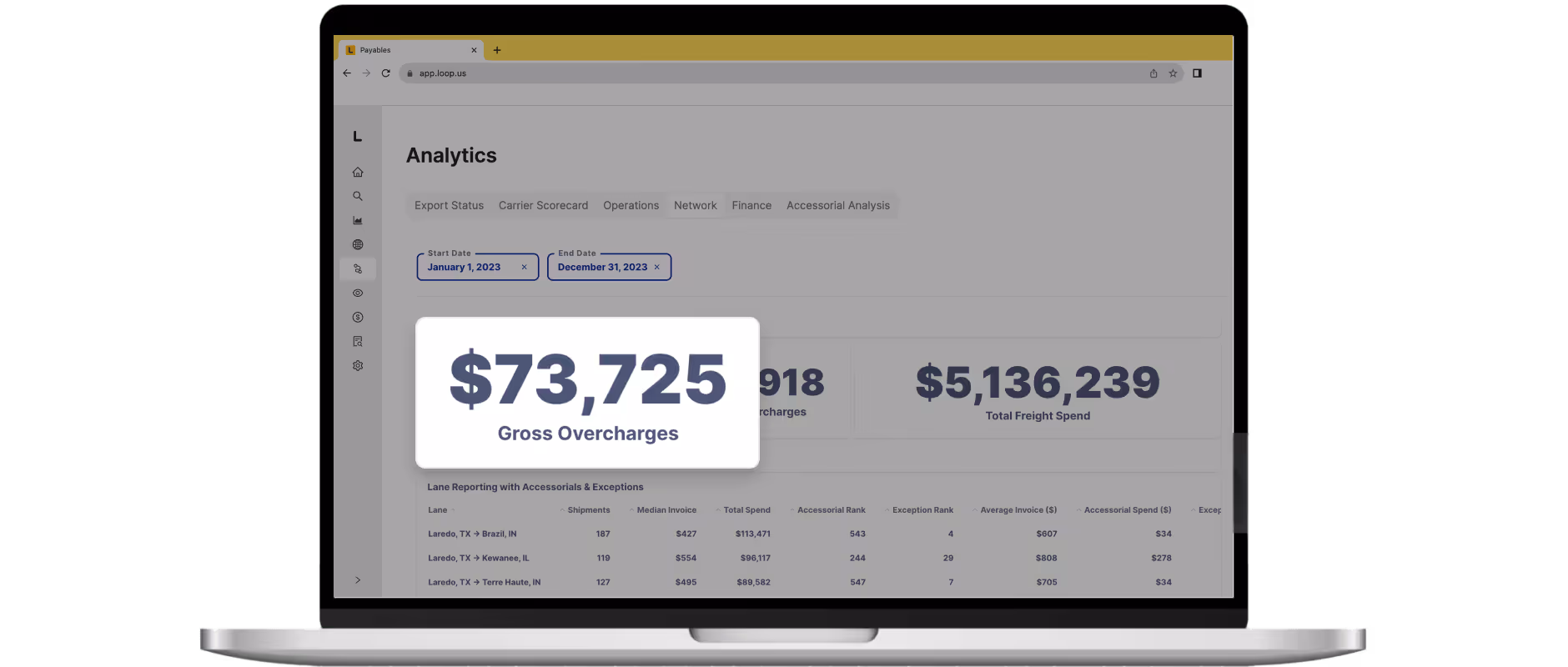The image size is (1568, 667).
Task: Click the 543 accessorial rank cell
Action: [857, 534]
